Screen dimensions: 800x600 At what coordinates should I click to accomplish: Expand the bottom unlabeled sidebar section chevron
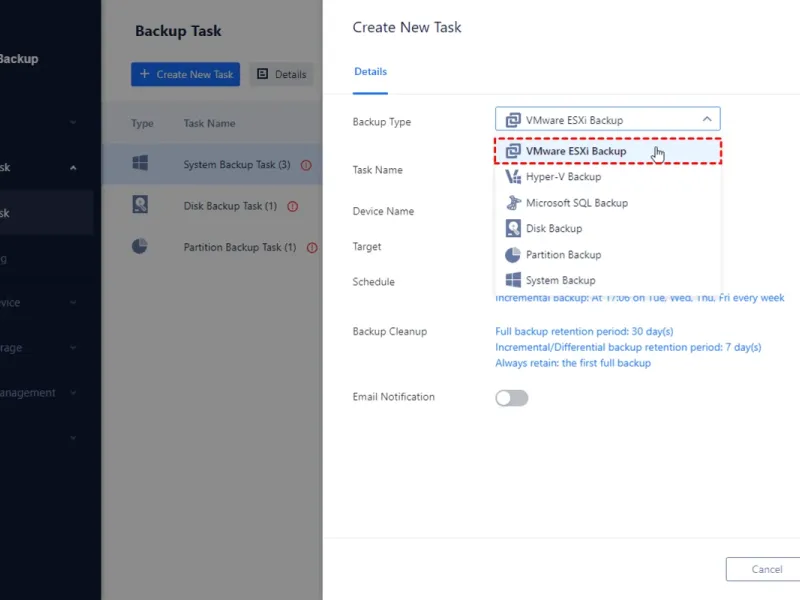[x=73, y=438]
